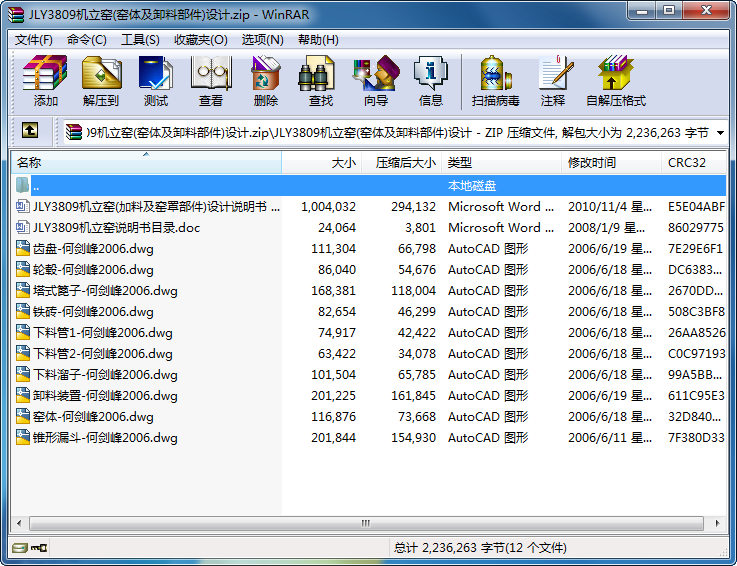This screenshot has height=566, width=737.
Task: Click 本地磁盘 in the parent row
Action: [472, 186]
